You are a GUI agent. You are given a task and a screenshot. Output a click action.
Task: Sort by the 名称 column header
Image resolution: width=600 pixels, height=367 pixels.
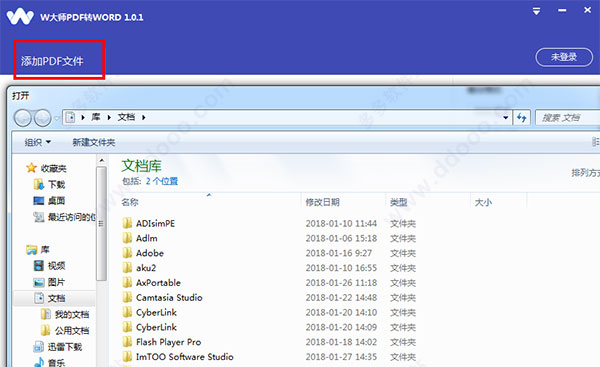(x=130, y=202)
